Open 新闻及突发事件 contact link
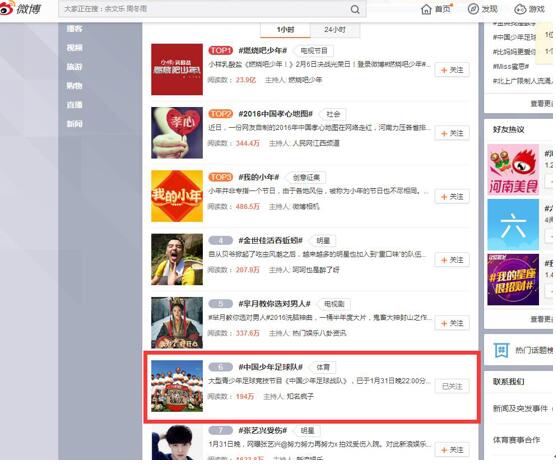This screenshot has height=464, width=556. coord(520,409)
